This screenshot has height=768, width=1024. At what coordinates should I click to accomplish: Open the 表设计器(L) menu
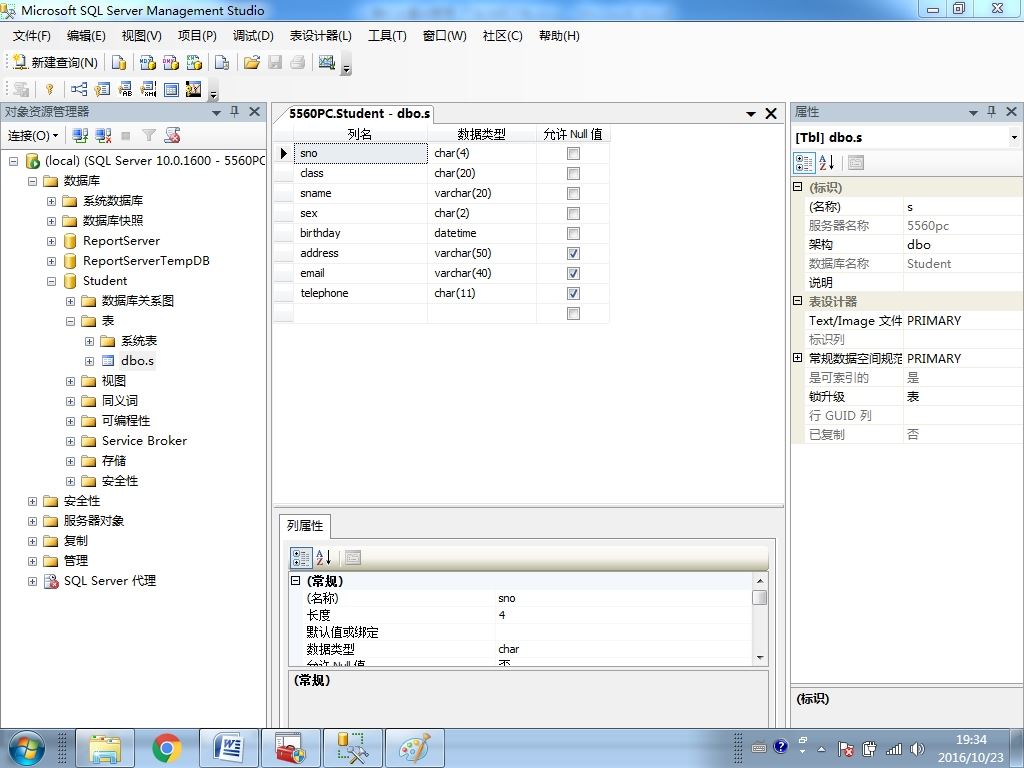point(321,36)
